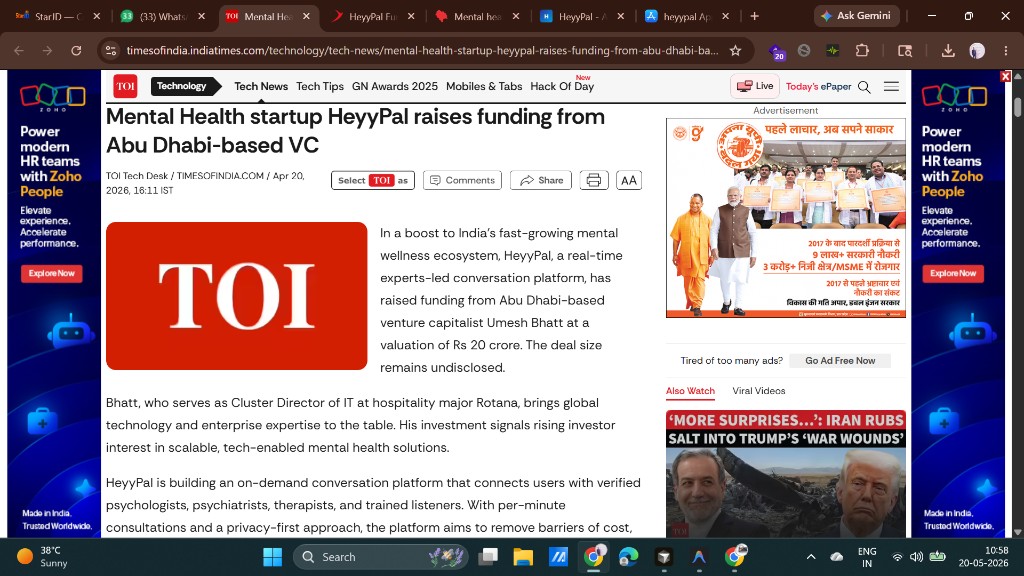Image resolution: width=1024 pixels, height=576 pixels.
Task: Select the Viral Videos tab
Action: pos(759,391)
